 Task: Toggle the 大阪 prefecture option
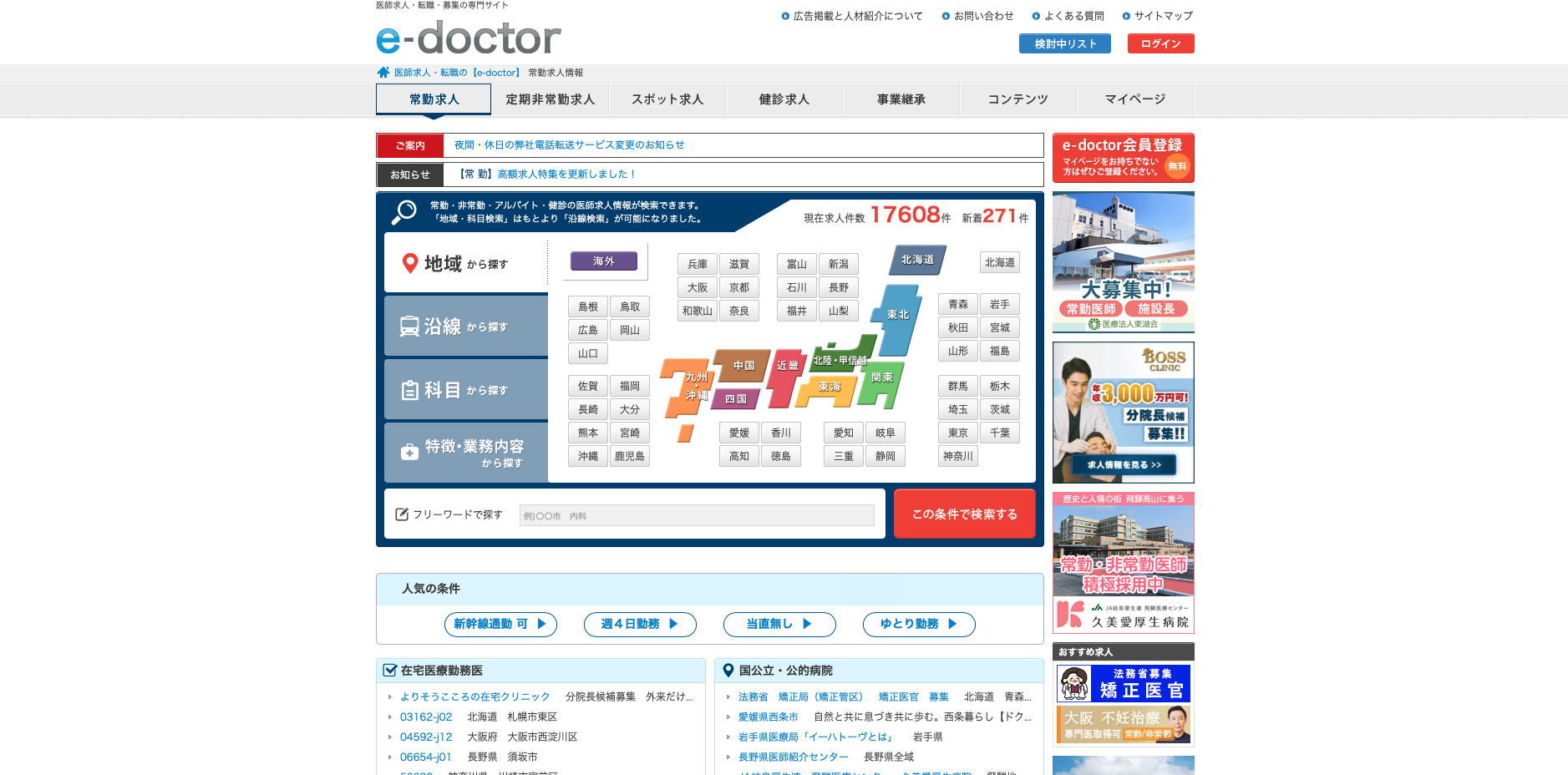(697, 287)
